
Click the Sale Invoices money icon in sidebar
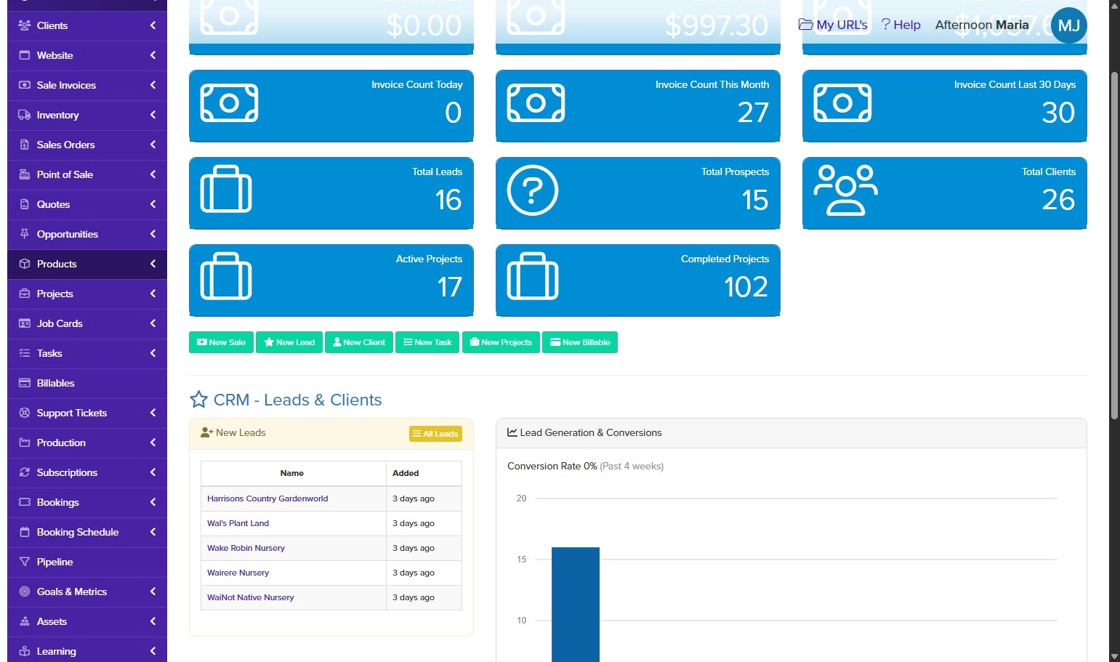[x=24, y=85]
